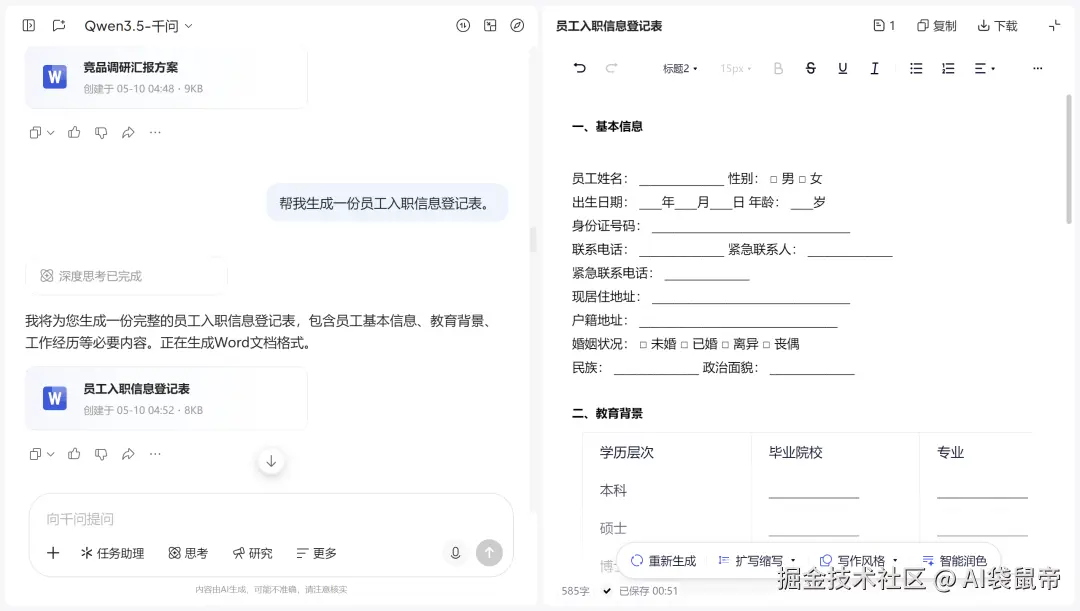Click the pause circle icon in the chat header

tap(463, 25)
